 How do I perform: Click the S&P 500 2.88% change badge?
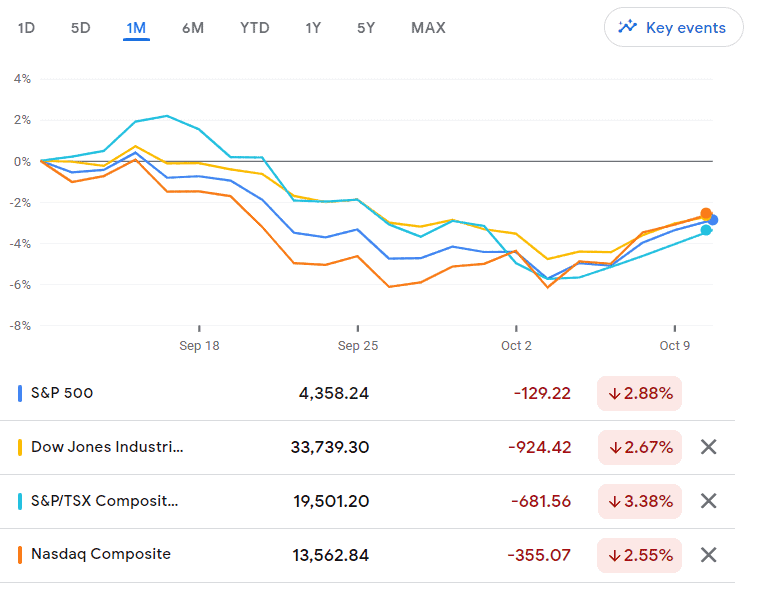pos(639,393)
